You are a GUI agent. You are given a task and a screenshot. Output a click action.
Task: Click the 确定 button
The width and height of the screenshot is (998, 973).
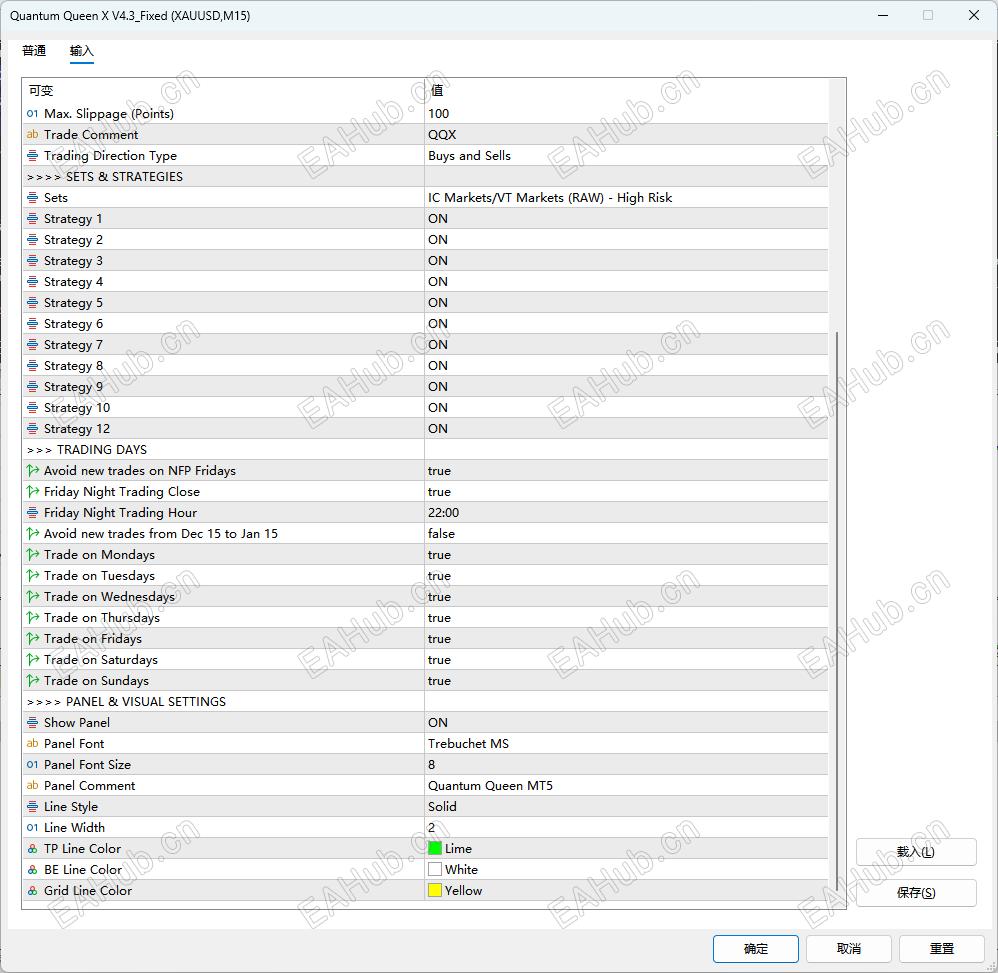(756, 949)
